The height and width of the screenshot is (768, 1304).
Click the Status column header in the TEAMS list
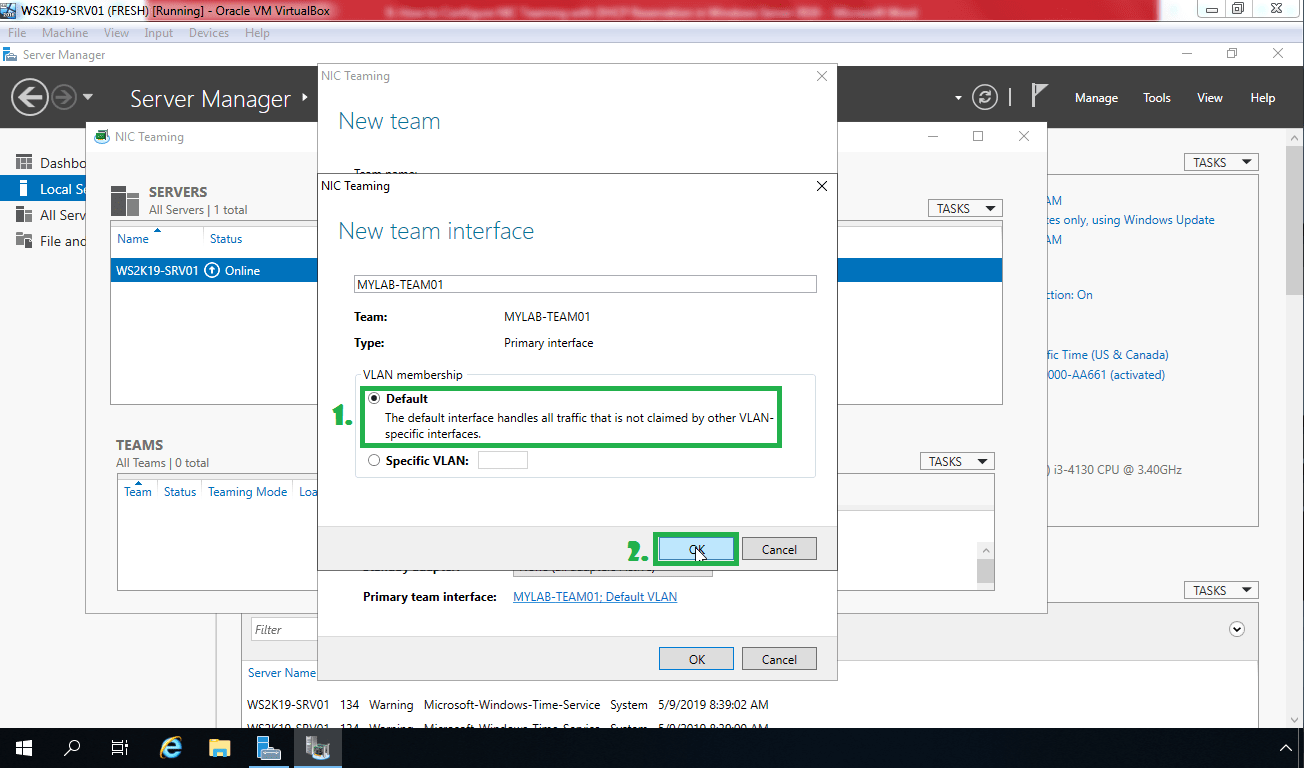pyautogui.click(x=180, y=492)
